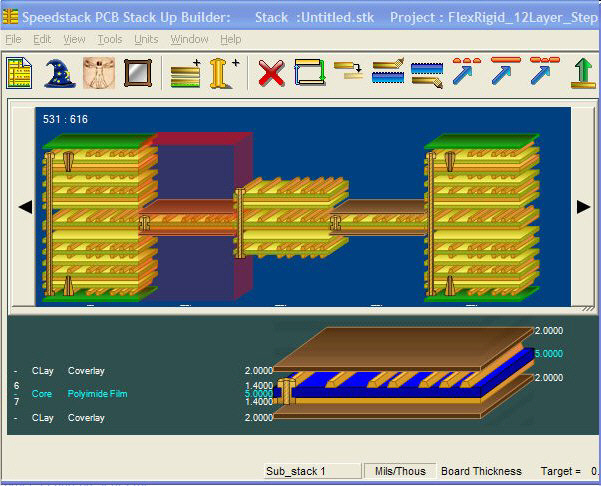The height and width of the screenshot is (486, 601).
Task: Launch the wizard hat stack wizard
Action: (x=60, y=73)
